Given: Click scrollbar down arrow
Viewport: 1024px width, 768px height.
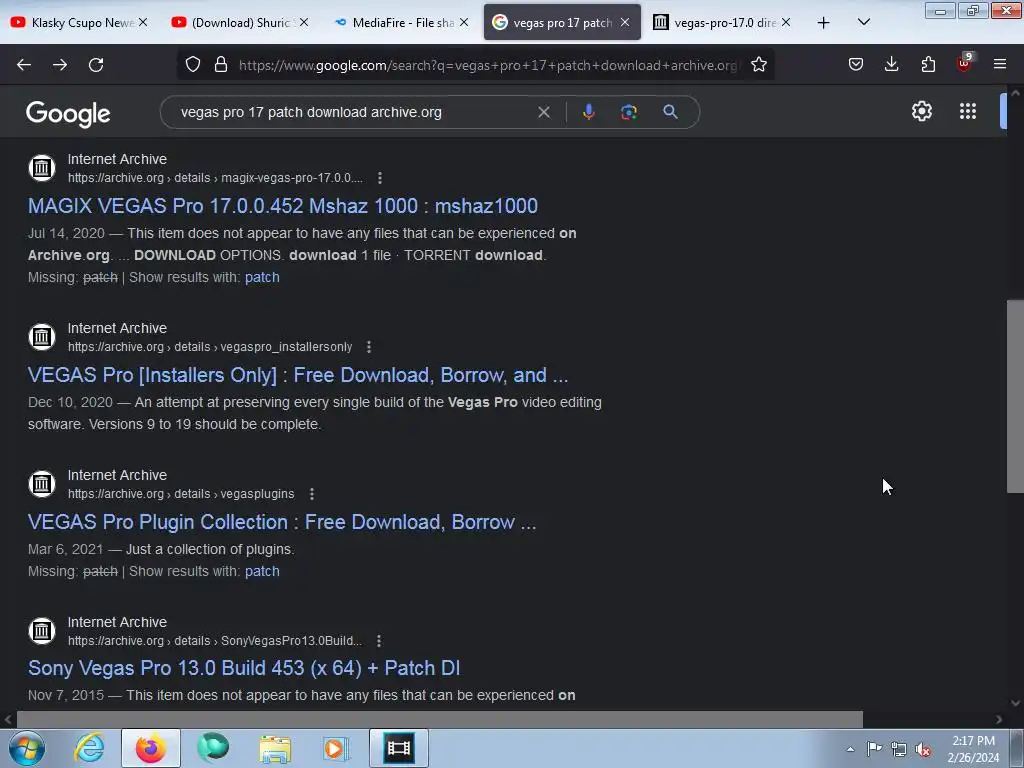Looking at the screenshot, I should coord(1015,703).
